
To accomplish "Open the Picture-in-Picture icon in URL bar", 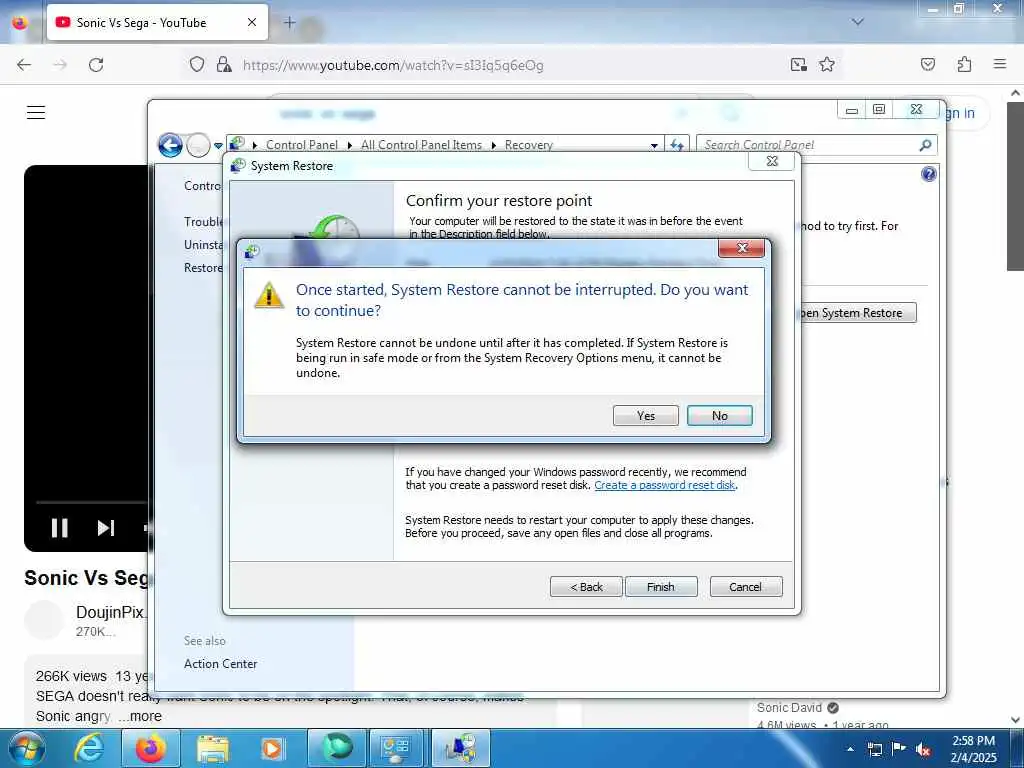I will point(798,65).
